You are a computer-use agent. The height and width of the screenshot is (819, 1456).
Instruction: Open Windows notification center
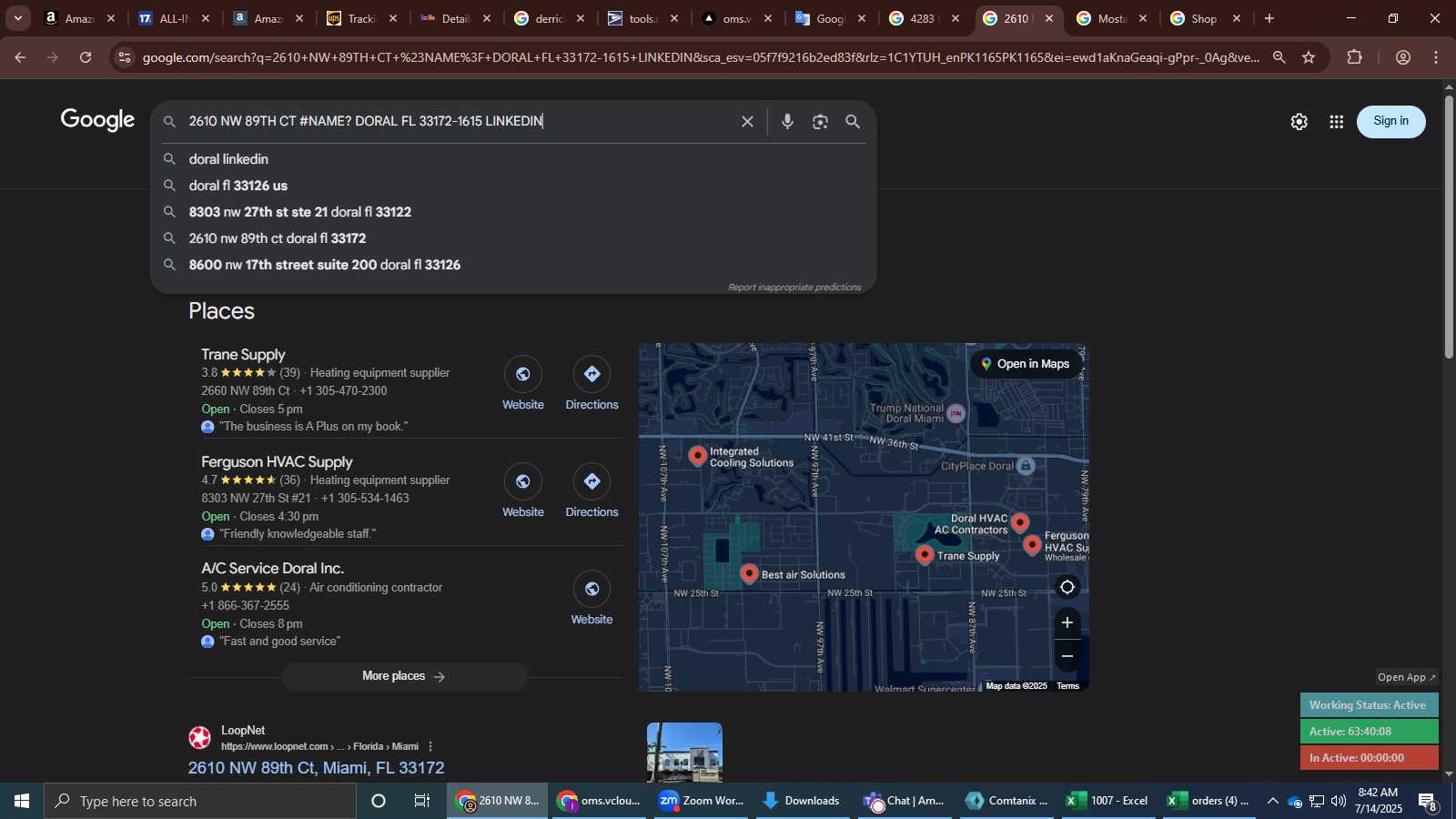tap(1428, 802)
